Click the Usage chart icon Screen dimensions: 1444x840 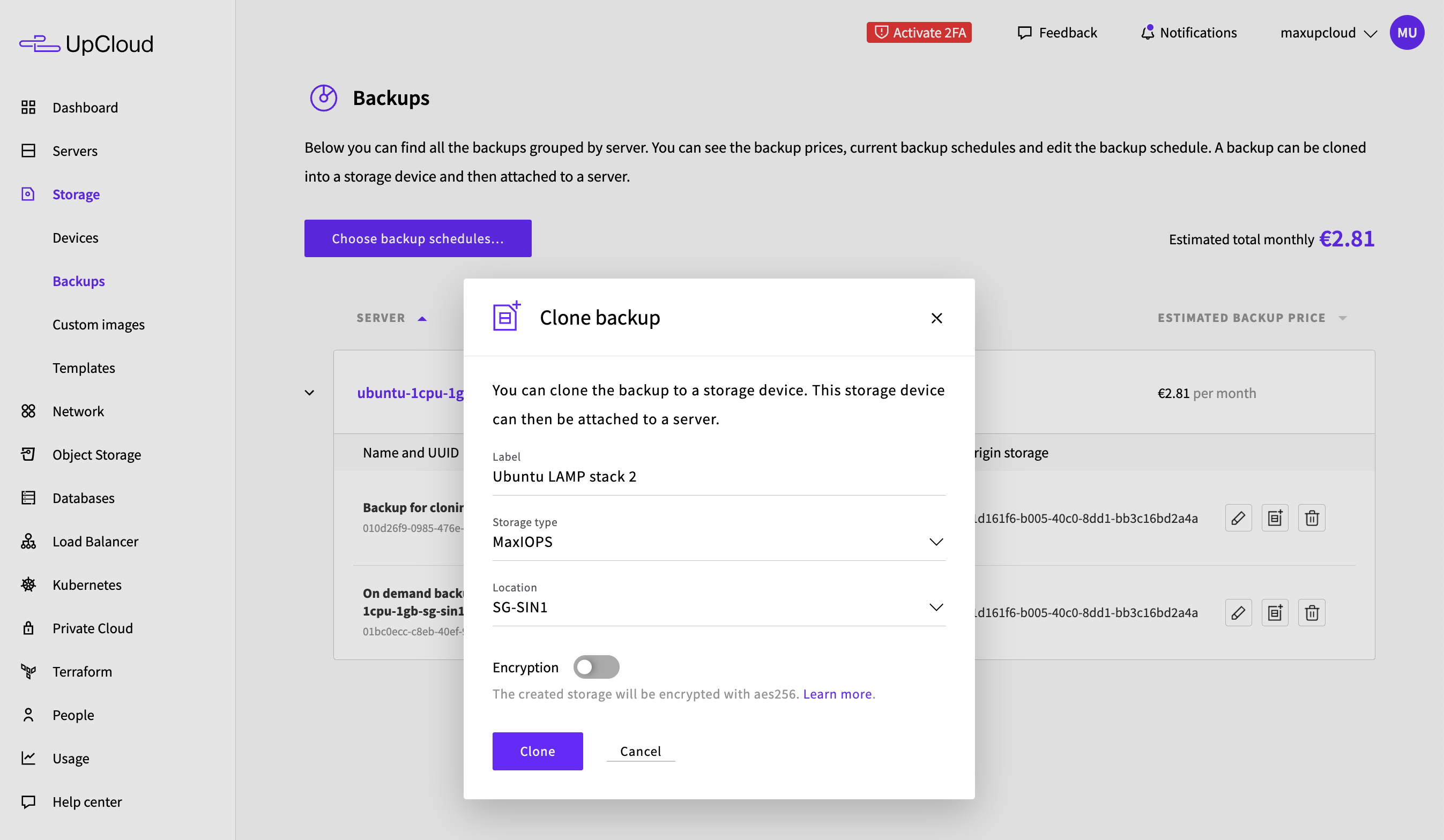(x=28, y=758)
